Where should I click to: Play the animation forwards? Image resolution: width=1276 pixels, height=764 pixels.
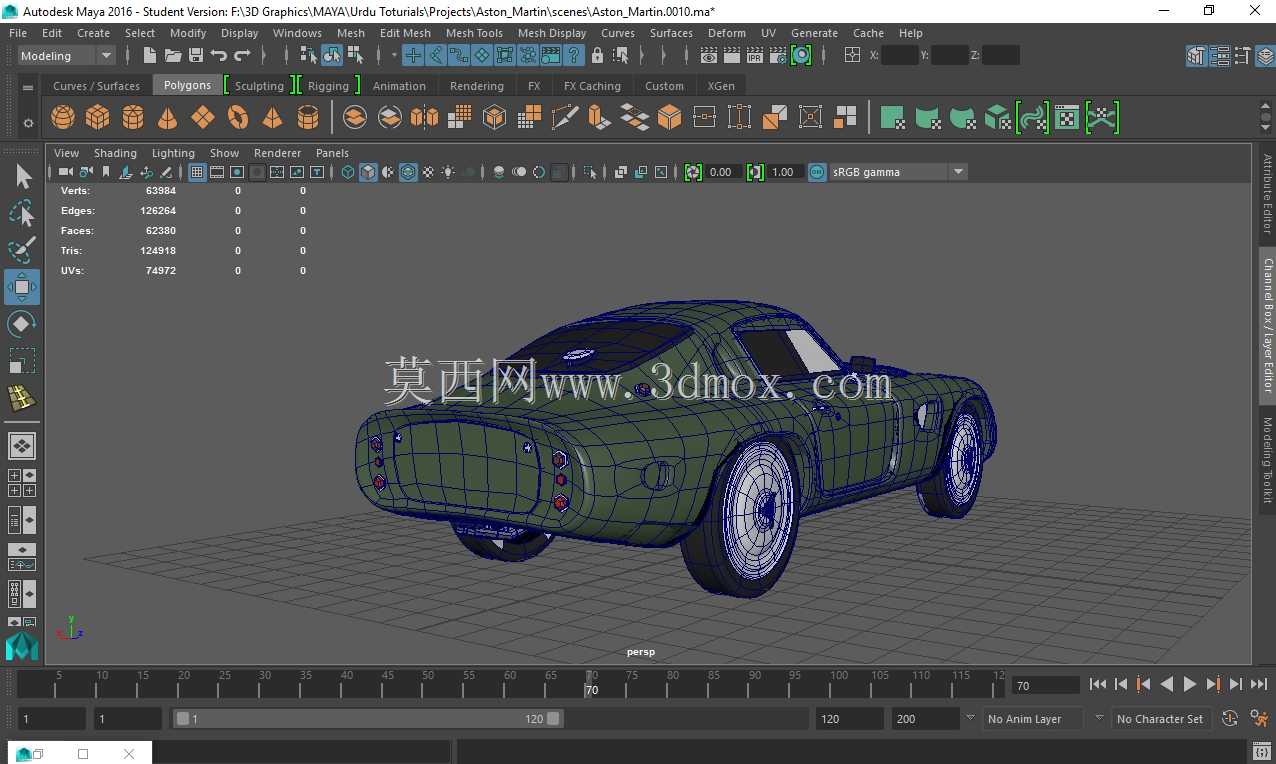tap(1189, 684)
